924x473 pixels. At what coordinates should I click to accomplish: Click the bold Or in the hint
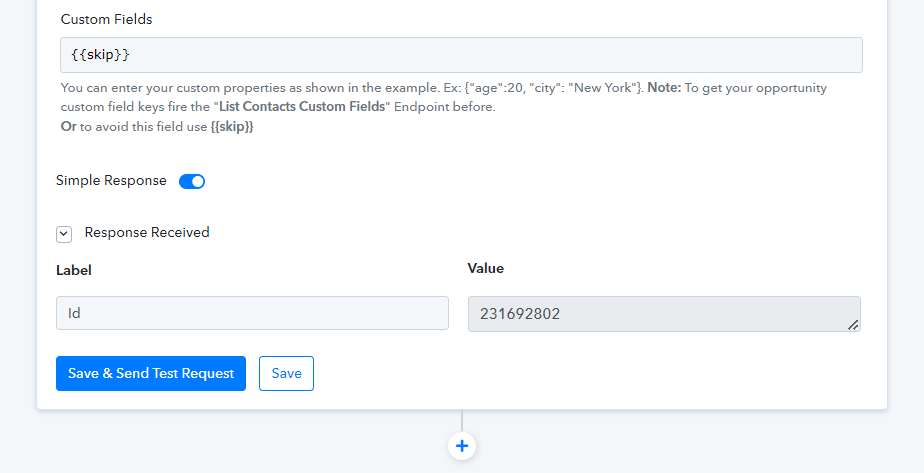pyautogui.click(x=68, y=127)
